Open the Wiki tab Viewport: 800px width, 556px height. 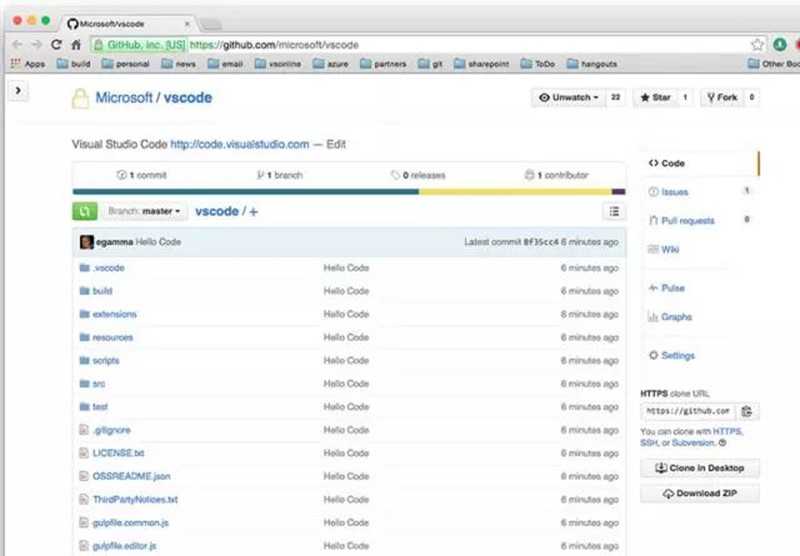(x=663, y=249)
